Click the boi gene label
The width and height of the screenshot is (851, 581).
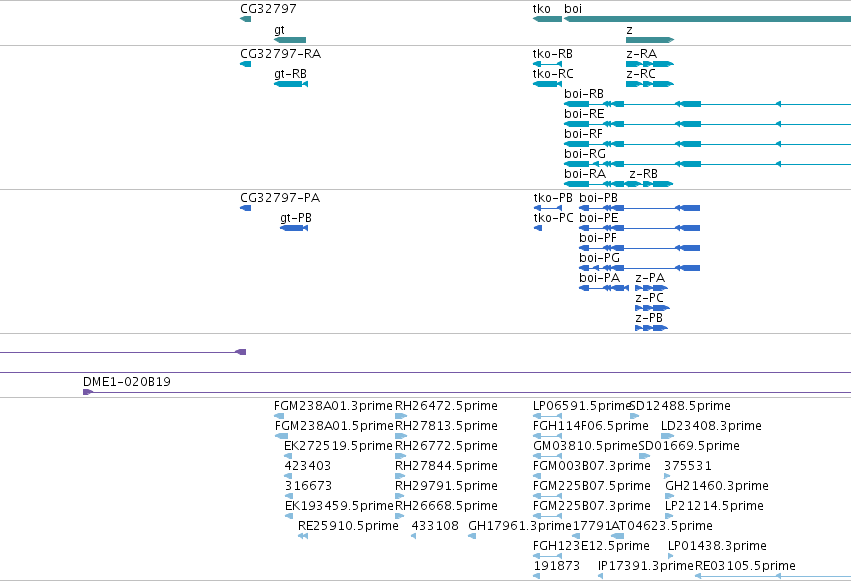point(573,9)
